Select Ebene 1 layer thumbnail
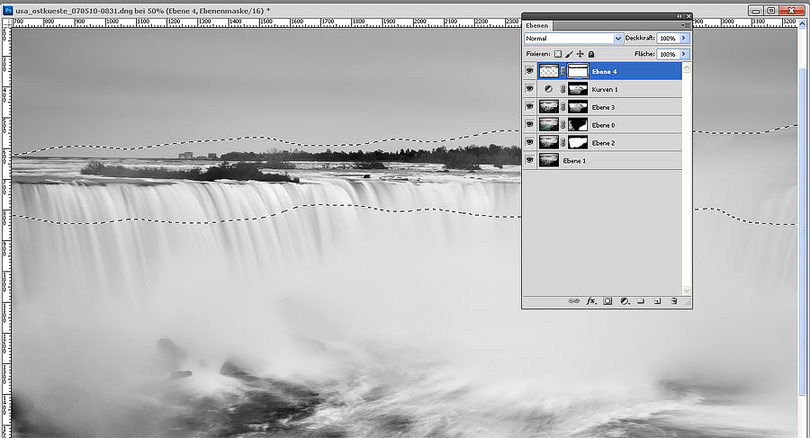The width and height of the screenshot is (810, 438). pyautogui.click(x=549, y=161)
